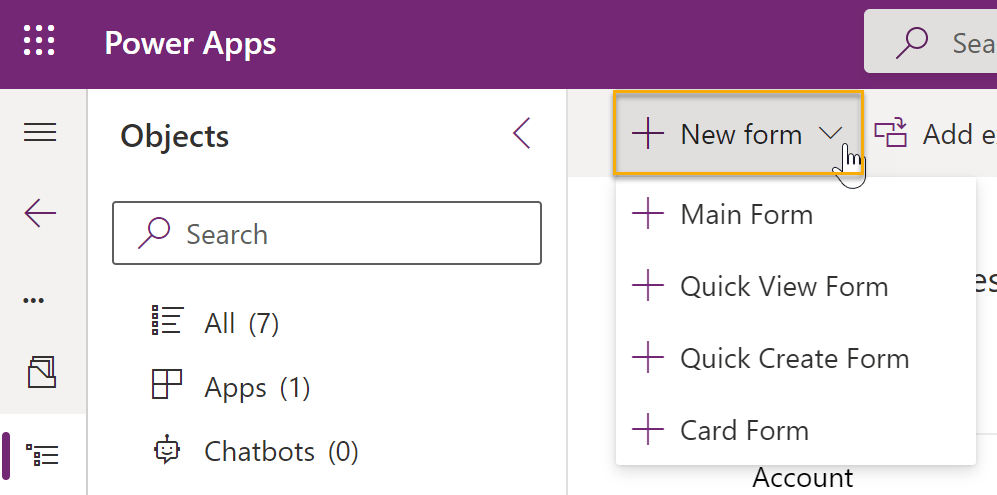Click the magnifier icon in the top search bar
The image size is (997, 495).
tap(912, 43)
